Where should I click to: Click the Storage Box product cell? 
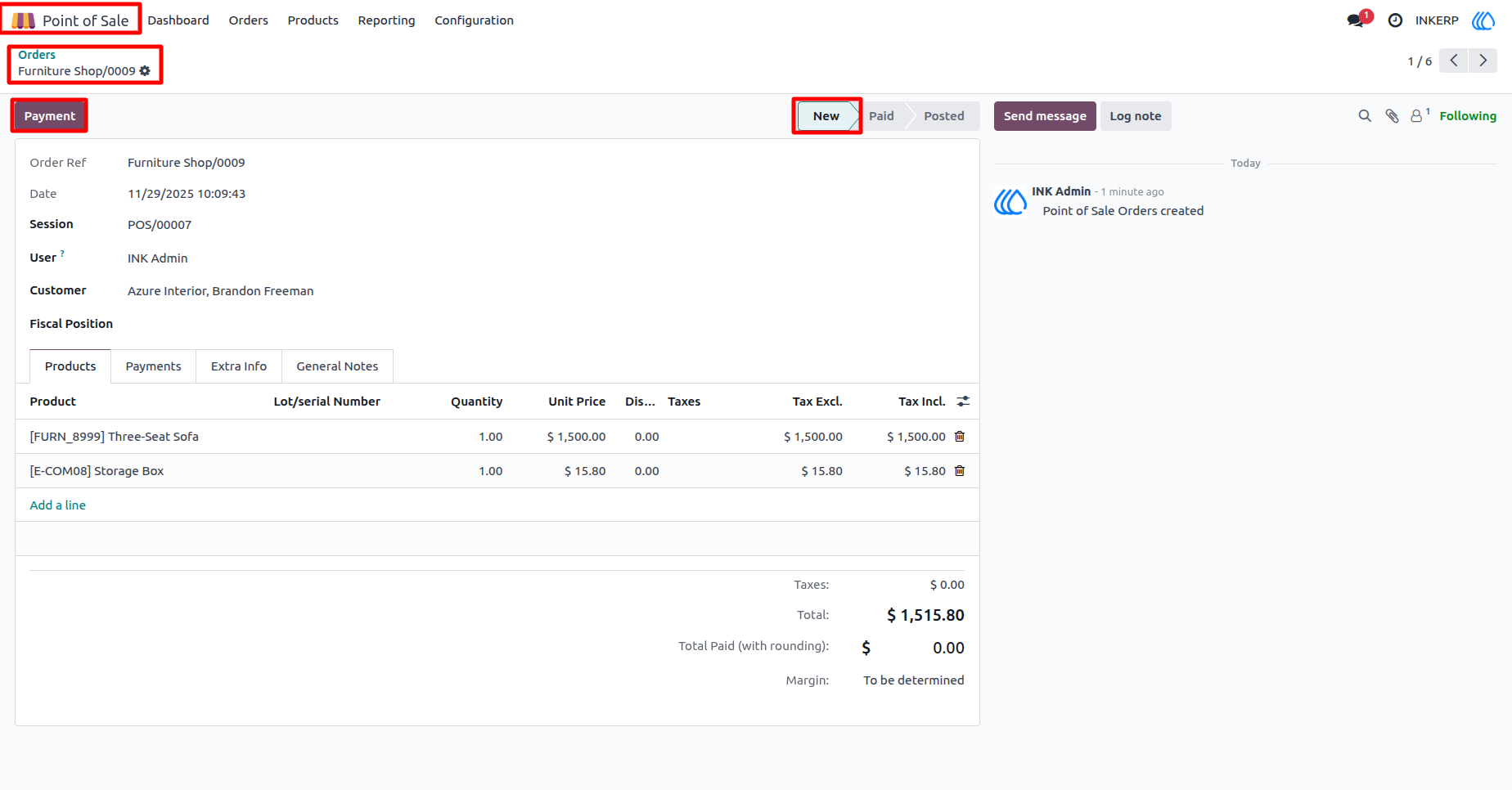tap(97, 471)
